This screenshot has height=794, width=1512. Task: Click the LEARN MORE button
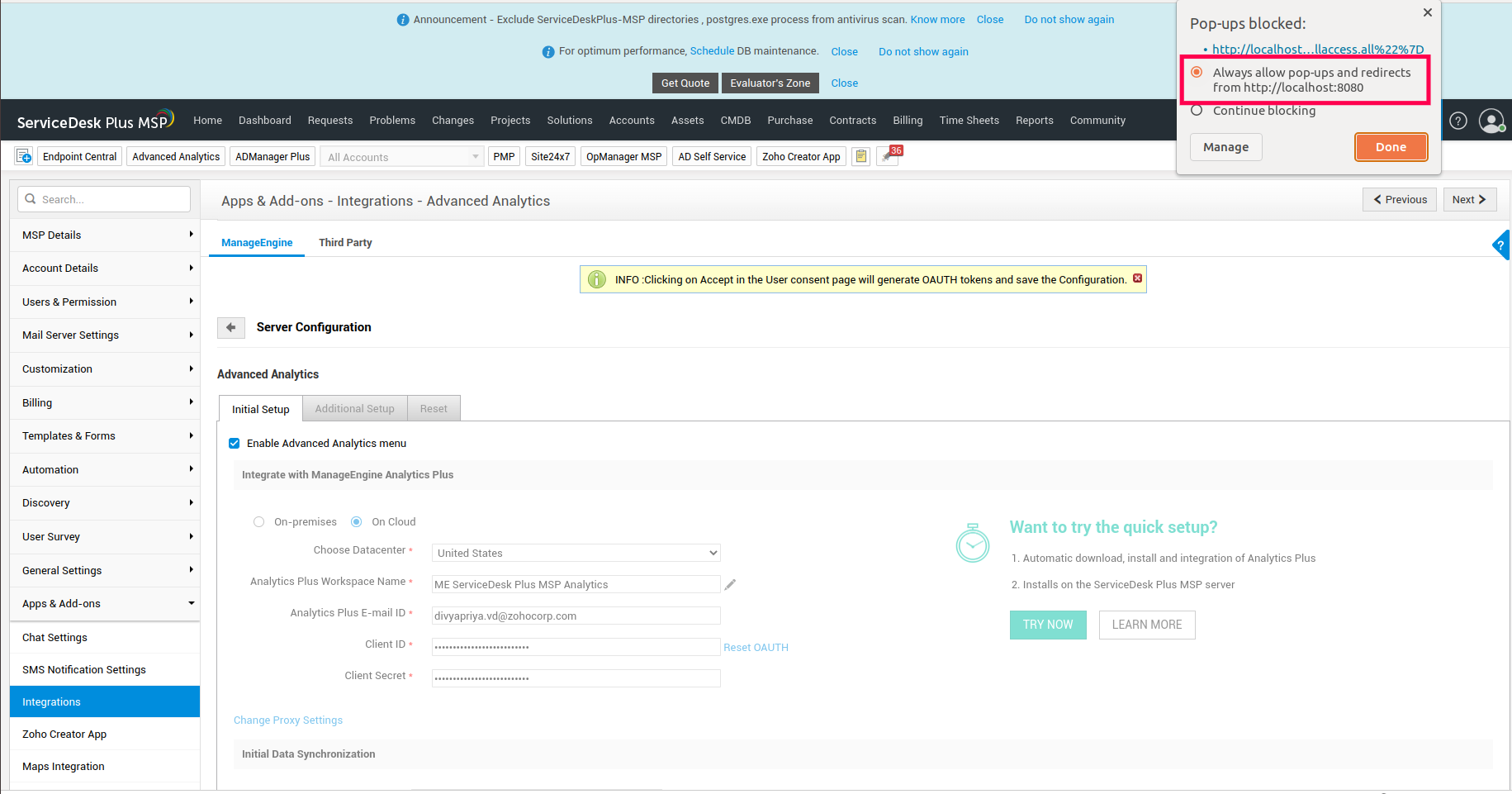[1147, 625]
